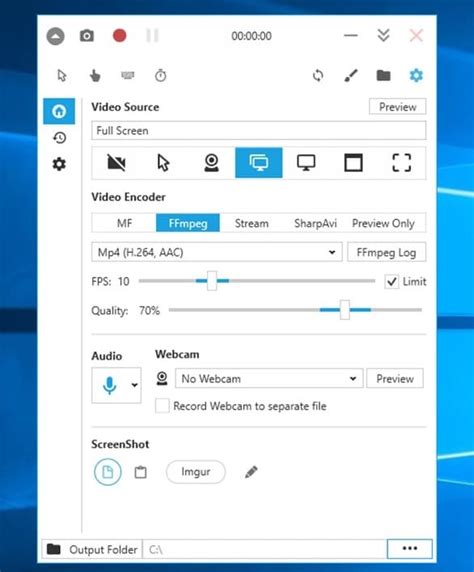
Task: Collapse the panel with the round up-arrow button
Action: click(x=55, y=36)
